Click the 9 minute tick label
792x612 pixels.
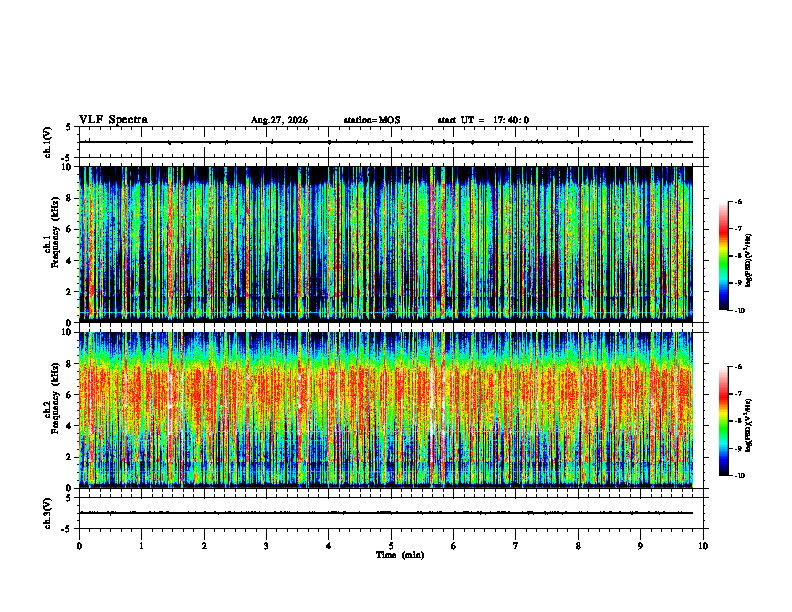click(x=640, y=546)
